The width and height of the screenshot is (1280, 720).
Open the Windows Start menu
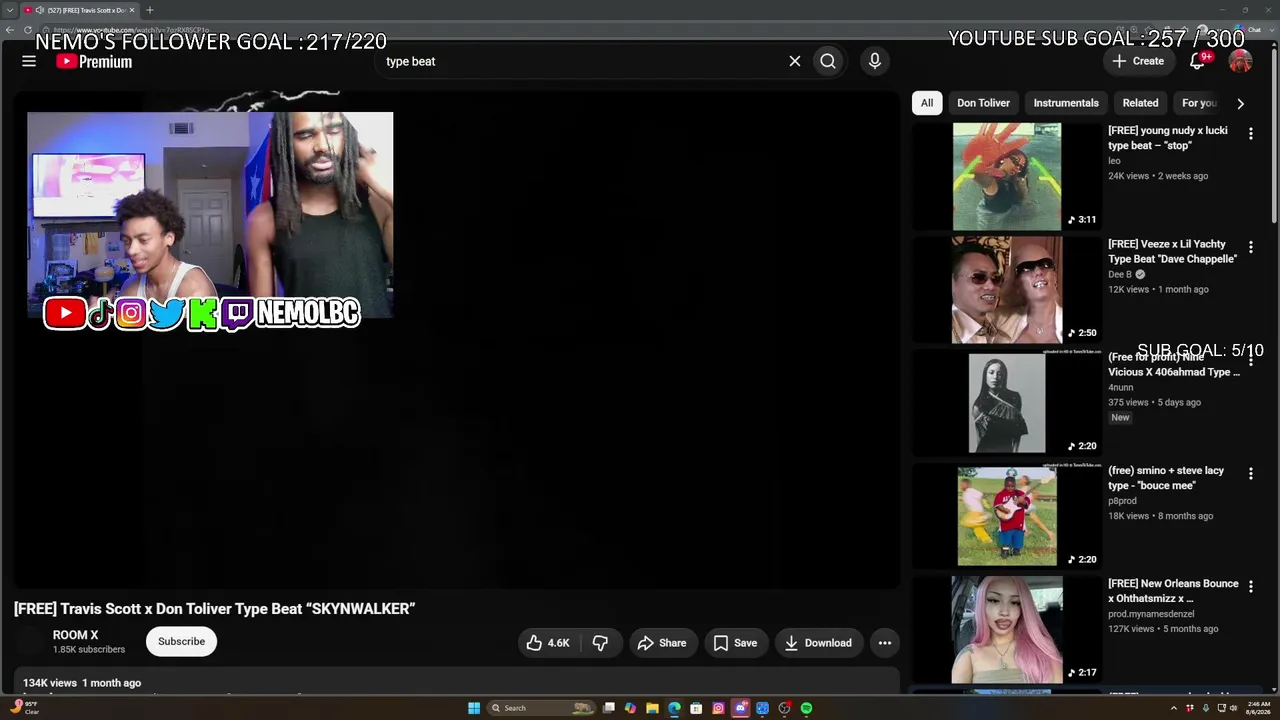click(x=474, y=708)
